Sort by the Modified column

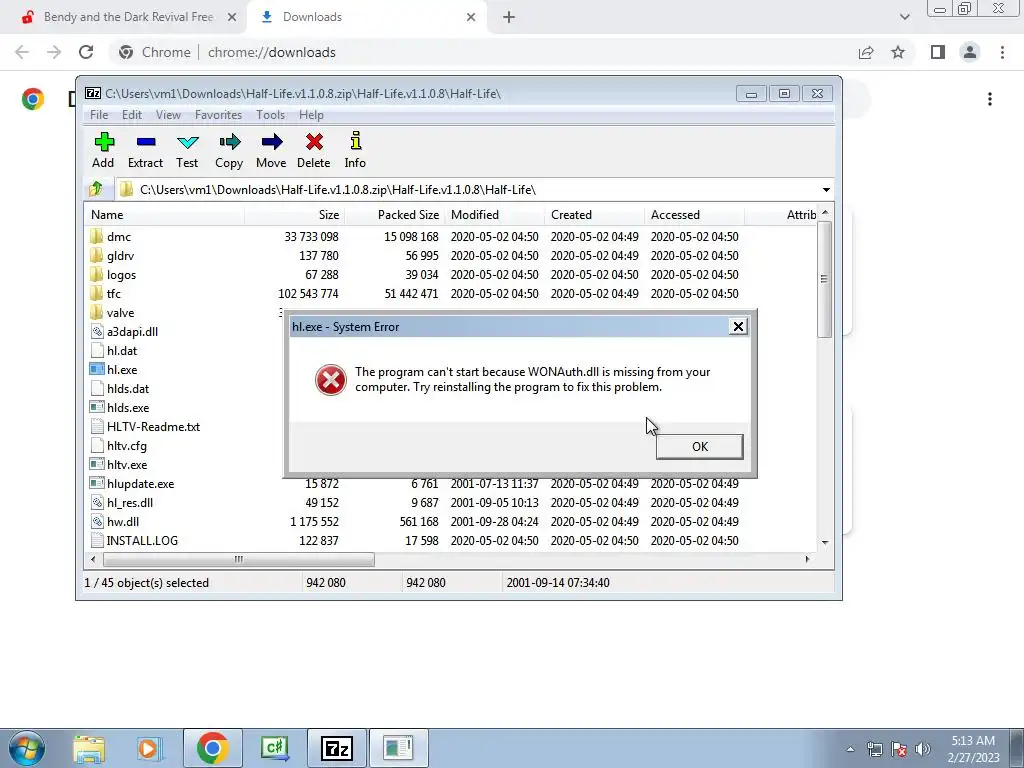tap(494, 215)
